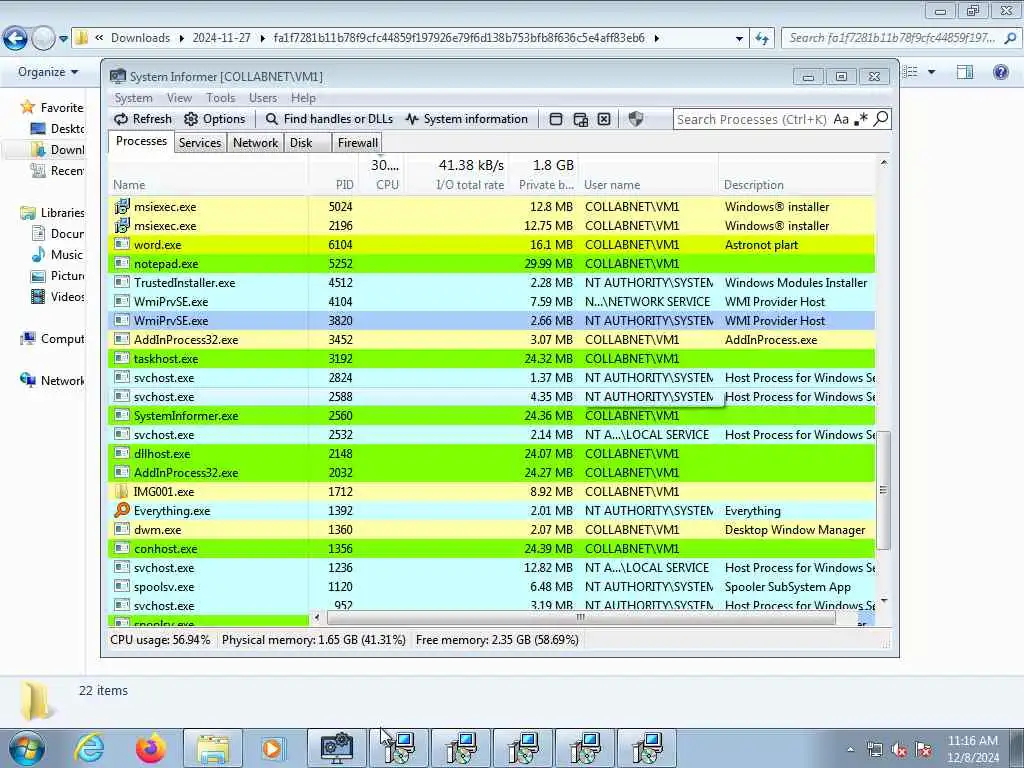1024x768 pixels.
Task: Expand the Downloads breadcrumb arrow
Action: [182, 39]
